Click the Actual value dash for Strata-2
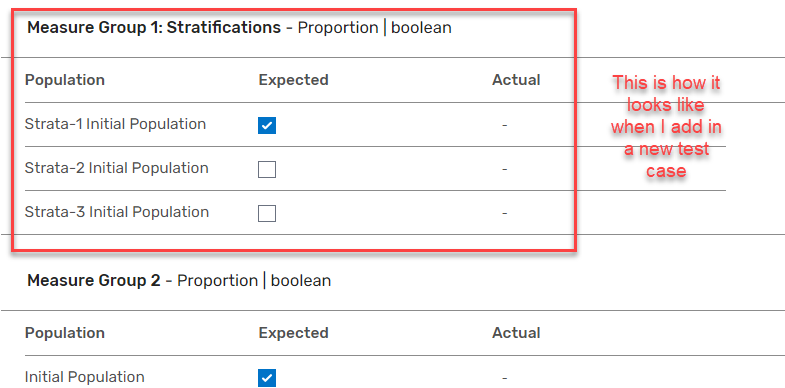This screenshot has height=388, width=785. (505, 169)
